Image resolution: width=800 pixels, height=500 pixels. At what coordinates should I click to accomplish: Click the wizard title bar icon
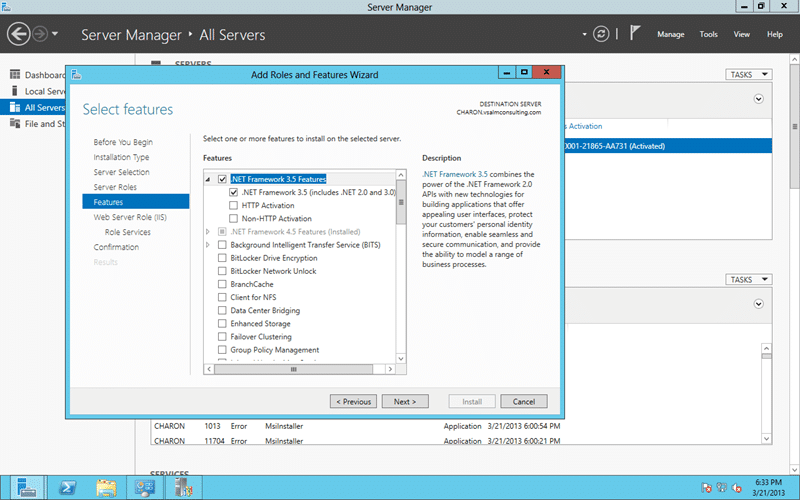[x=77, y=75]
